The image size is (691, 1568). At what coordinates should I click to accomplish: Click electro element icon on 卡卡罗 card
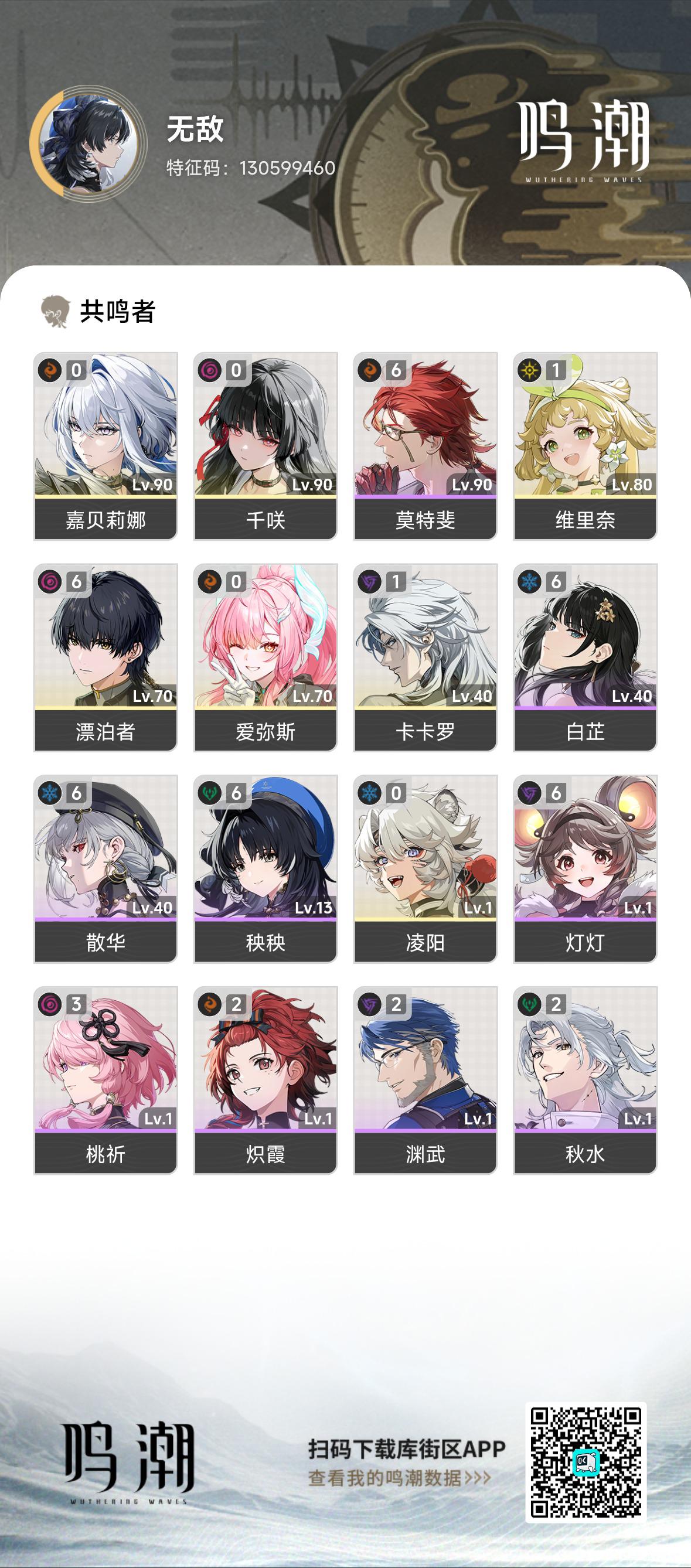coord(370,582)
